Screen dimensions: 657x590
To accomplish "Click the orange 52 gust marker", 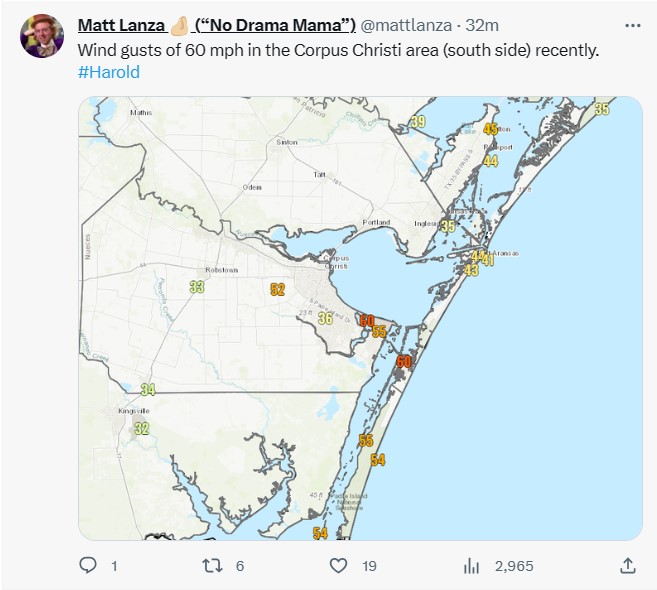I will coord(278,290).
